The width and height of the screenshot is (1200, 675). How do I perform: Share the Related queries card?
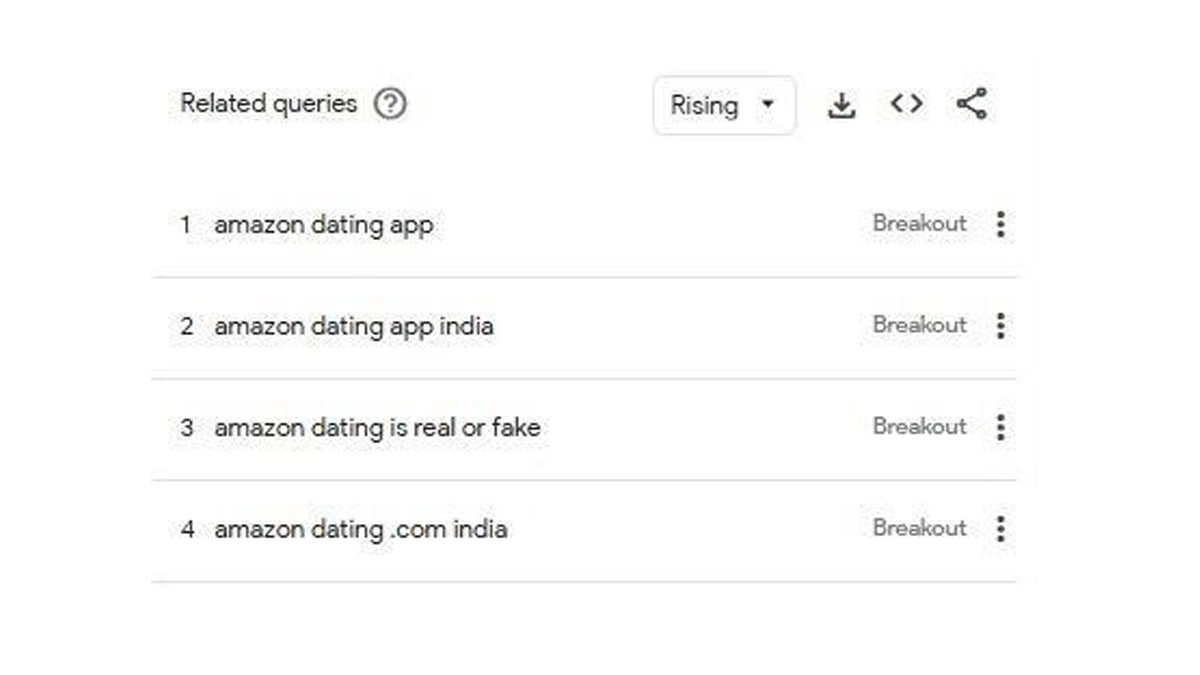click(x=971, y=104)
